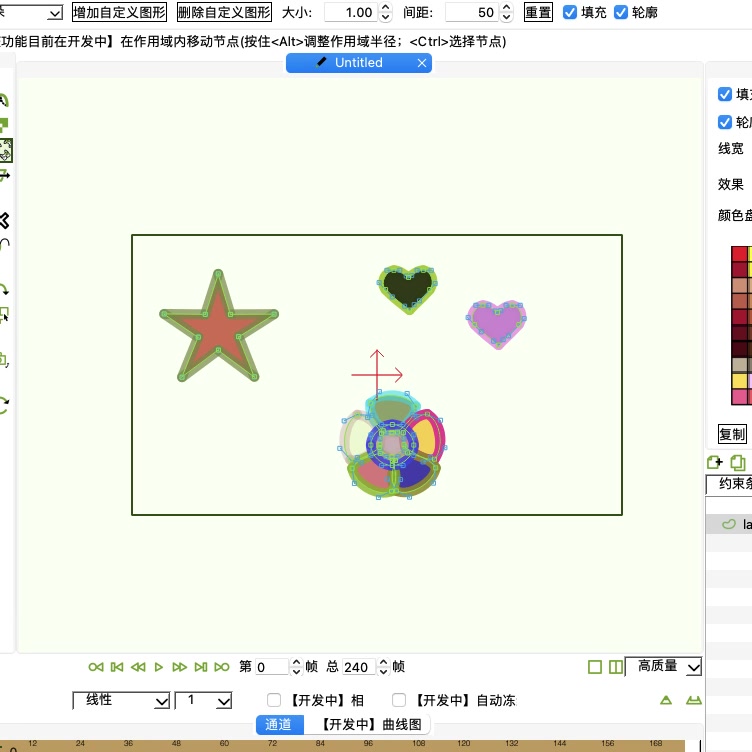Click the pencil icon on Untitled tab
The image size is (752, 752).
(x=321, y=62)
